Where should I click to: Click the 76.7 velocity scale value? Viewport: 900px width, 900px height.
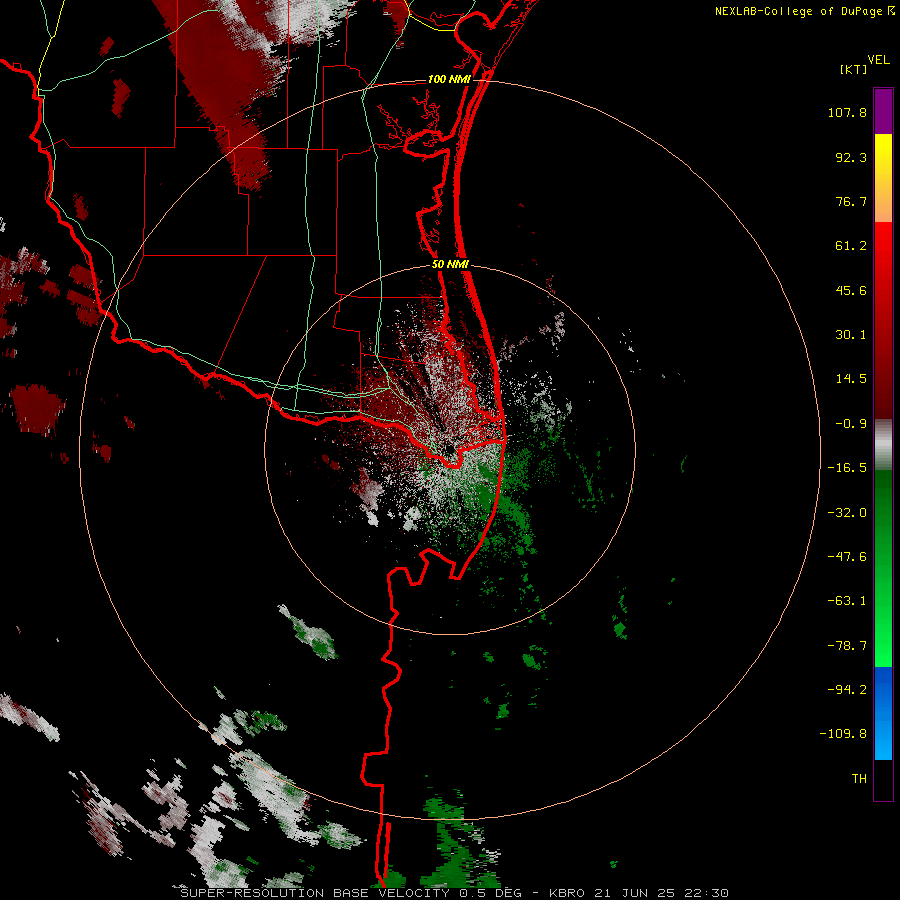click(x=851, y=201)
